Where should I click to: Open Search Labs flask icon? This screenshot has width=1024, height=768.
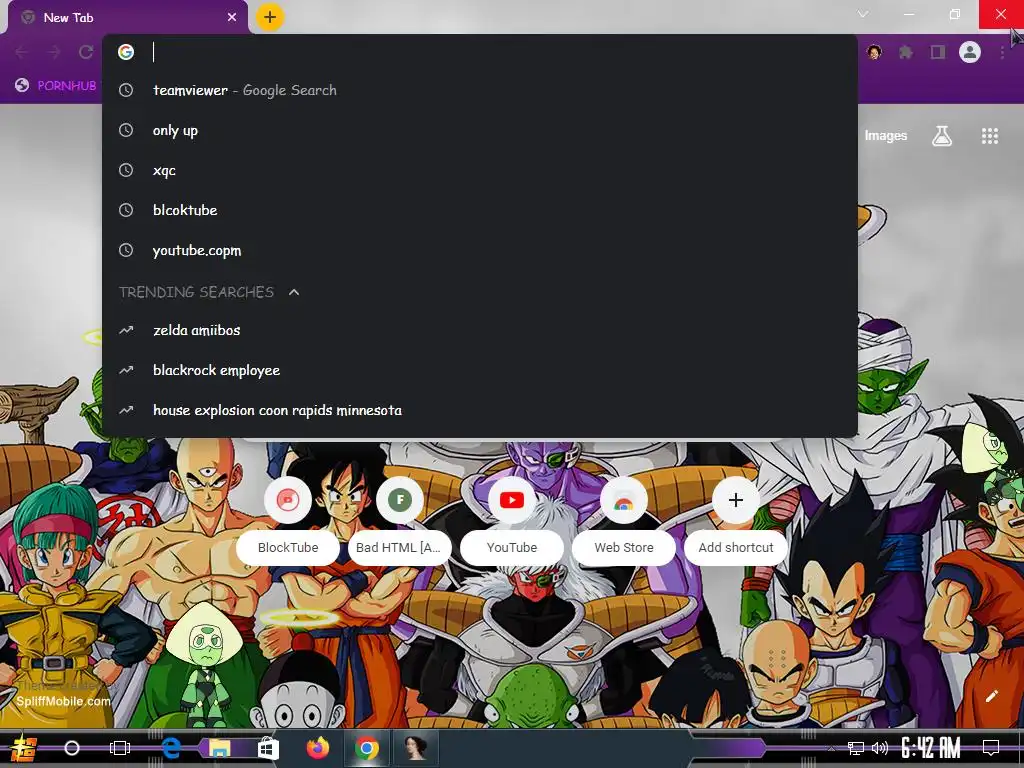(942, 136)
